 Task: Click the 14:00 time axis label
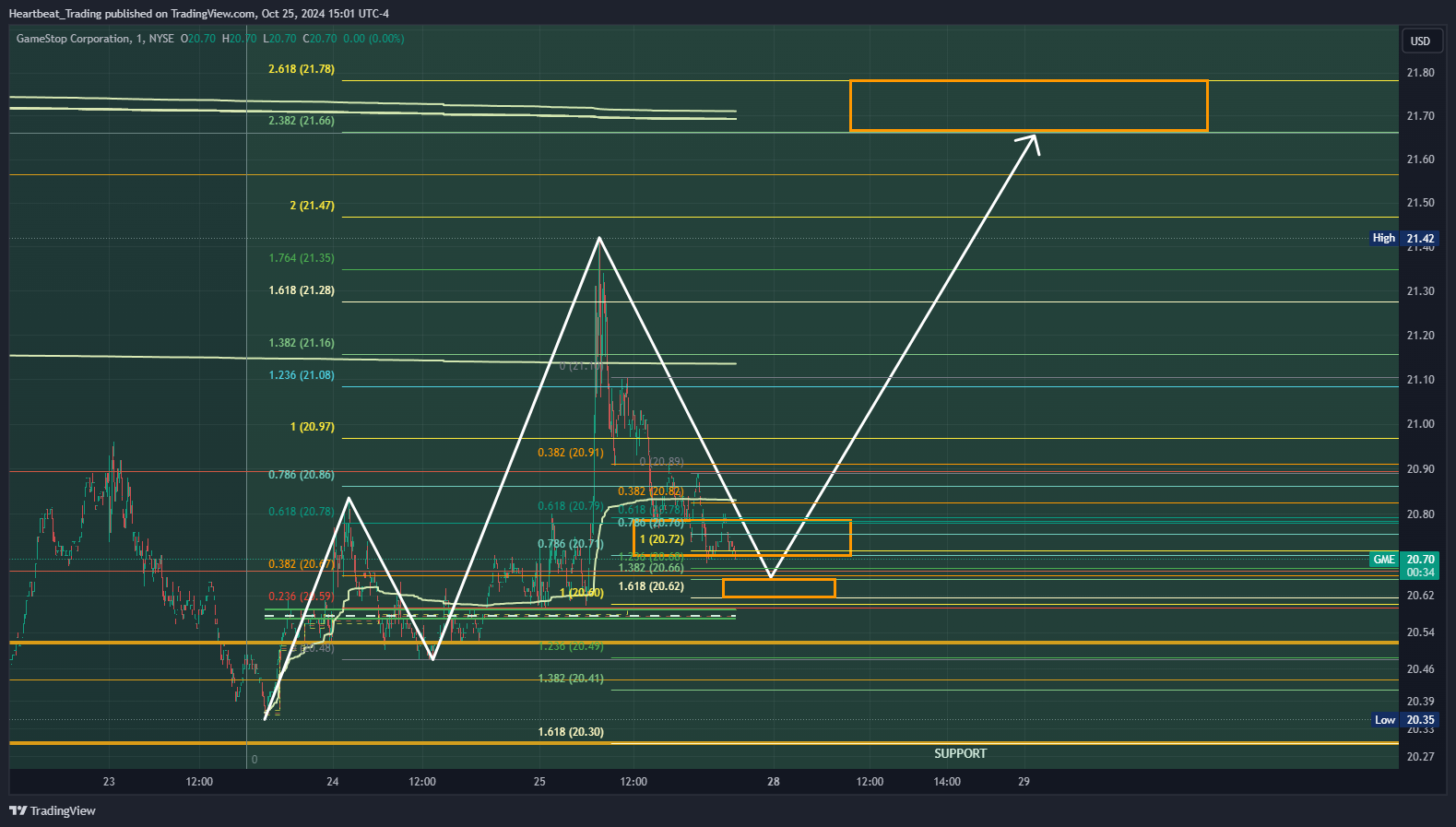[x=947, y=782]
